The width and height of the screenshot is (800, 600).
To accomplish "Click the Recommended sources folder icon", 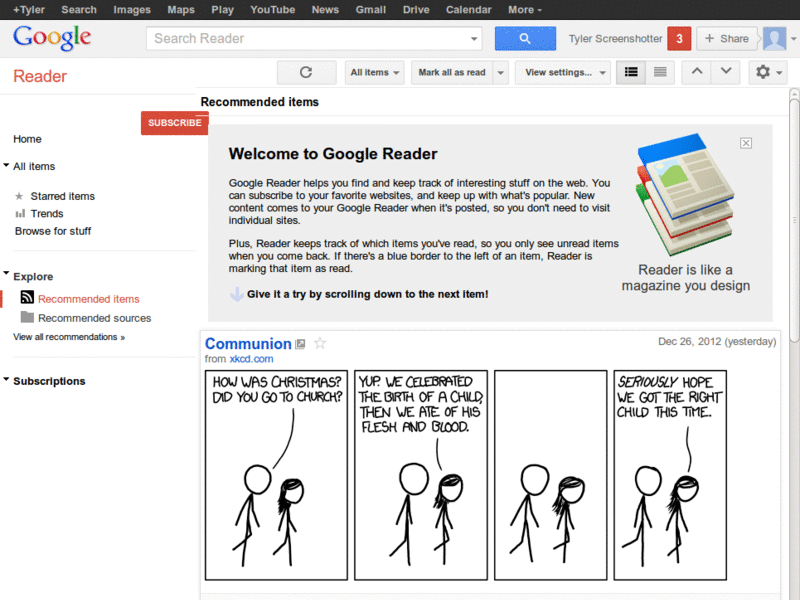I will click(27, 317).
